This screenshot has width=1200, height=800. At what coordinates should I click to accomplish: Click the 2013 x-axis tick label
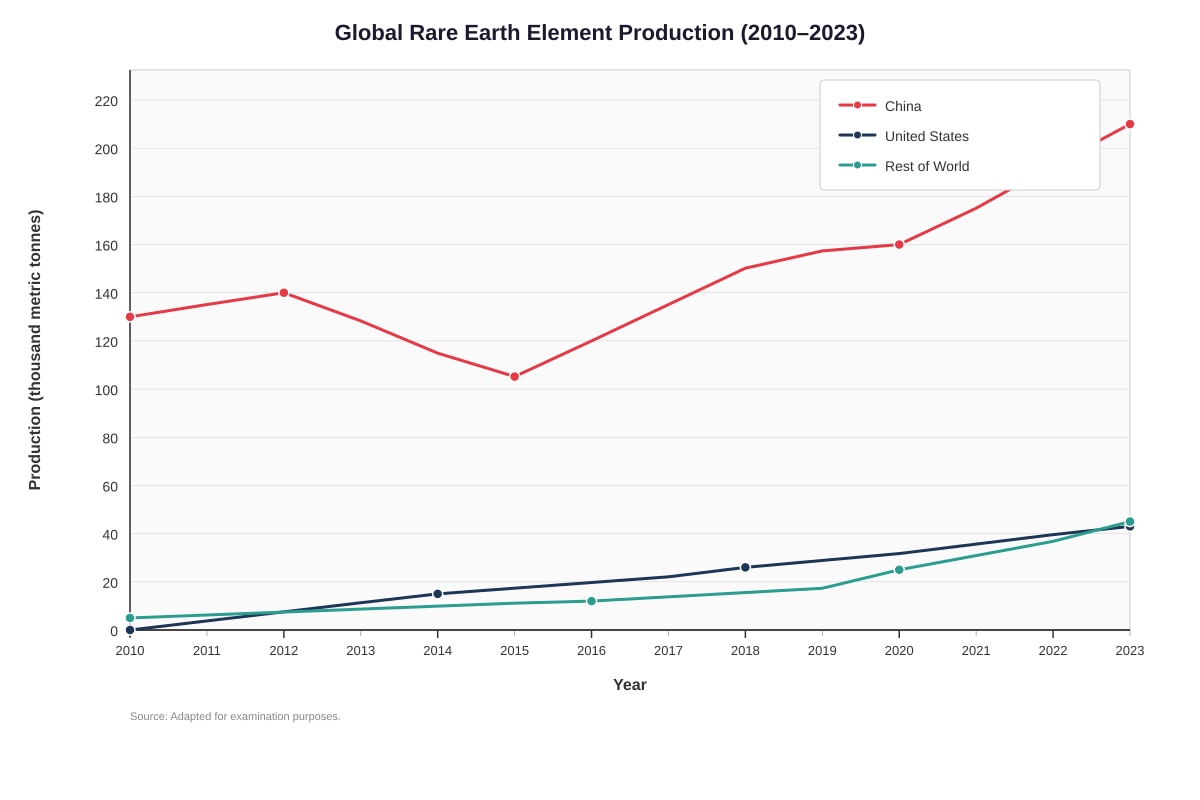tap(361, 651)
